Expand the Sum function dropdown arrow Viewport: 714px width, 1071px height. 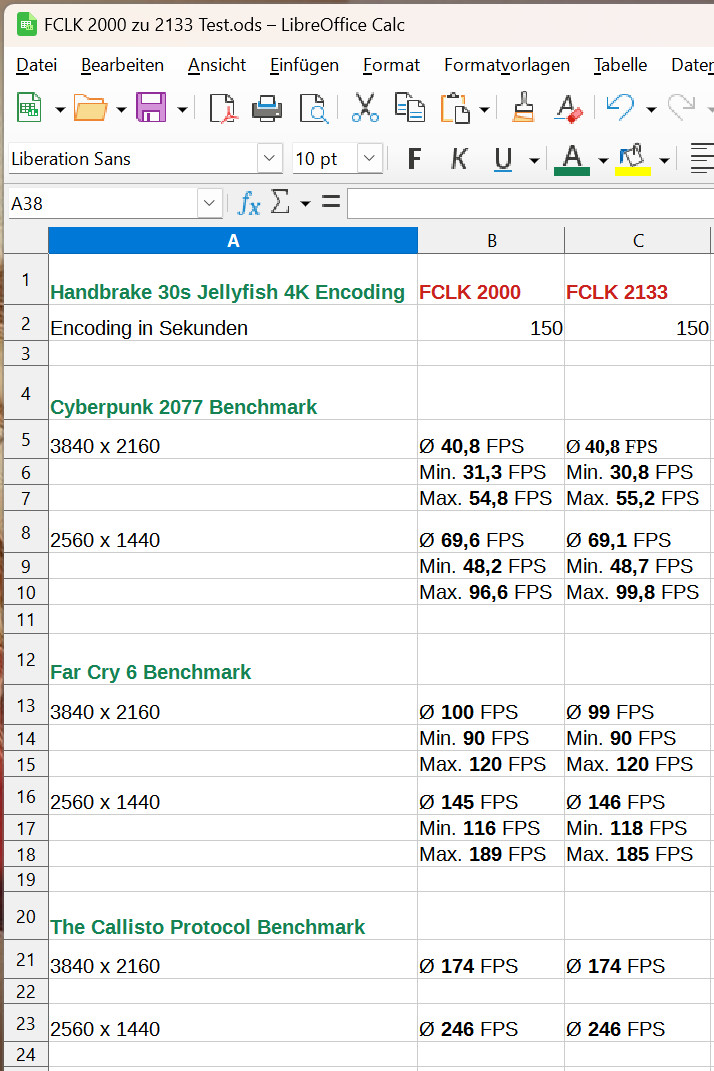tap(305, 204)
